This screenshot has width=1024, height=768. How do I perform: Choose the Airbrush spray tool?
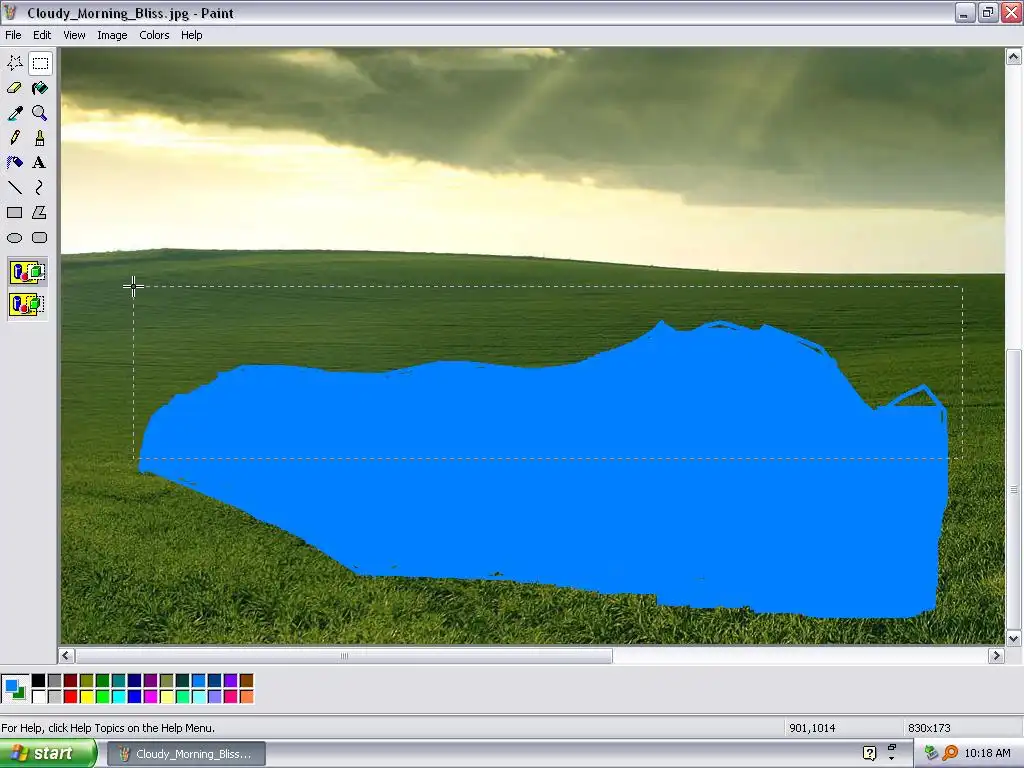(14, 163)
